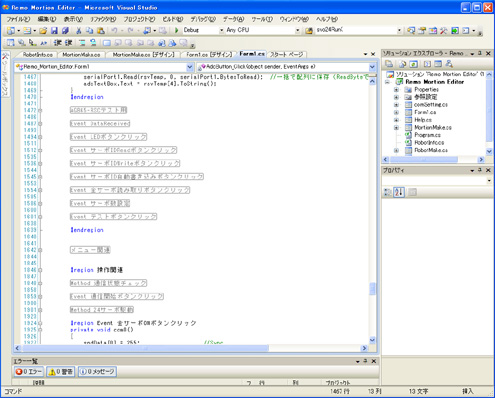495x398 pixels.
Task: Open the Object Browser toolbar icon
Action: [x=433, y=31]
